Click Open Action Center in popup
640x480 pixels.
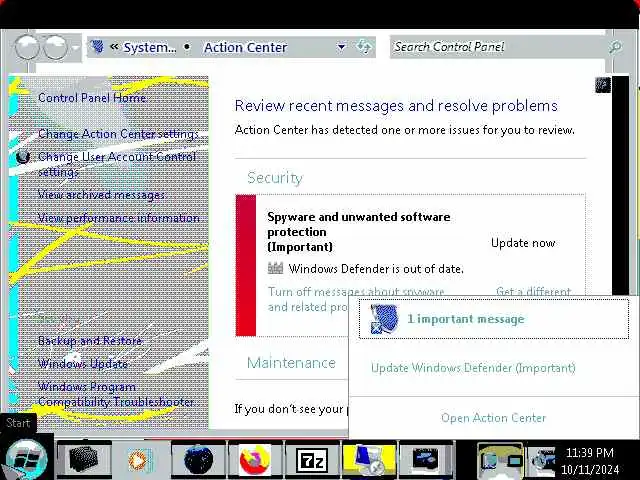tap(493, 418)
